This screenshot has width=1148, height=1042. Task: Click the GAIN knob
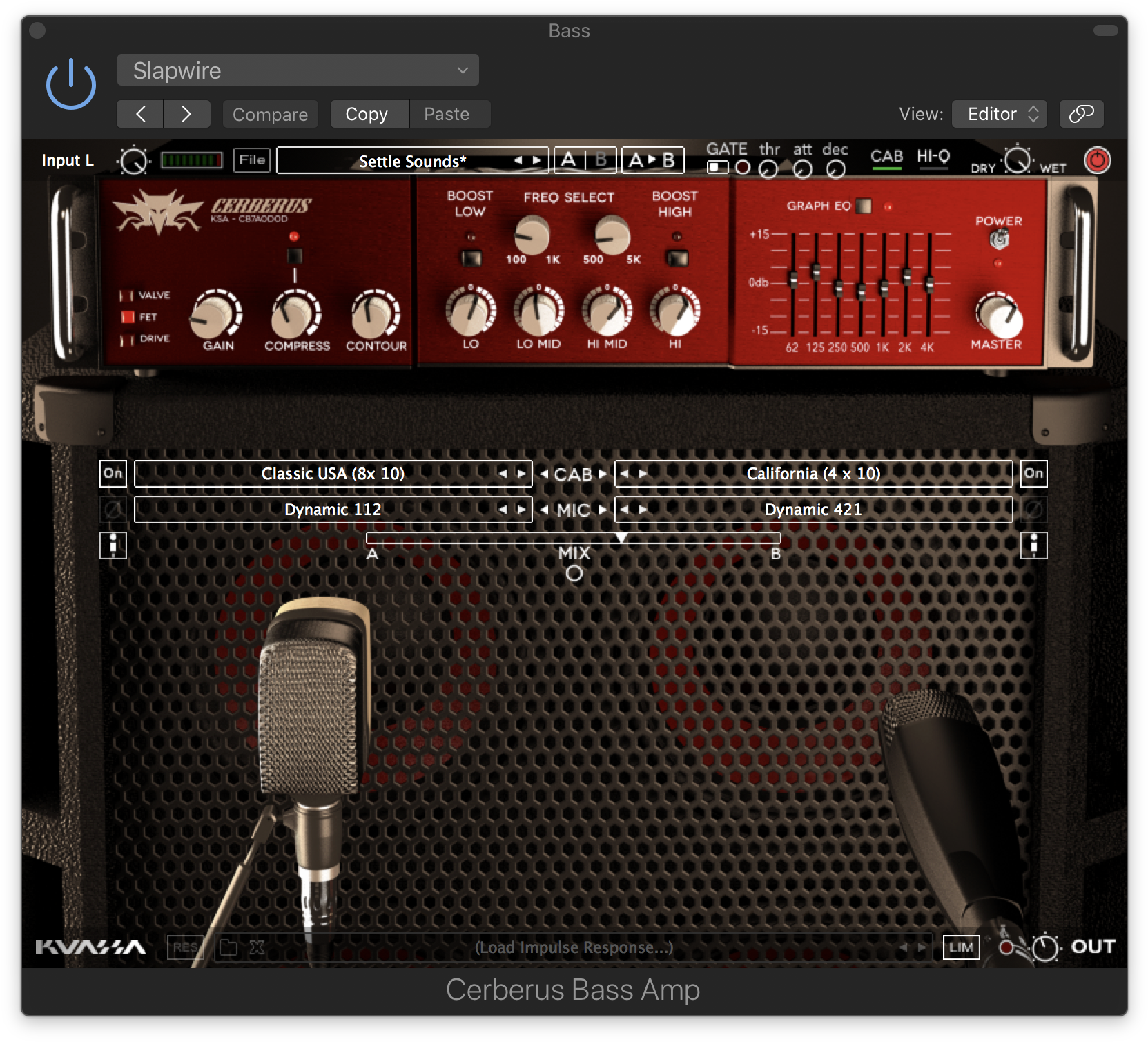pos(216,313)
